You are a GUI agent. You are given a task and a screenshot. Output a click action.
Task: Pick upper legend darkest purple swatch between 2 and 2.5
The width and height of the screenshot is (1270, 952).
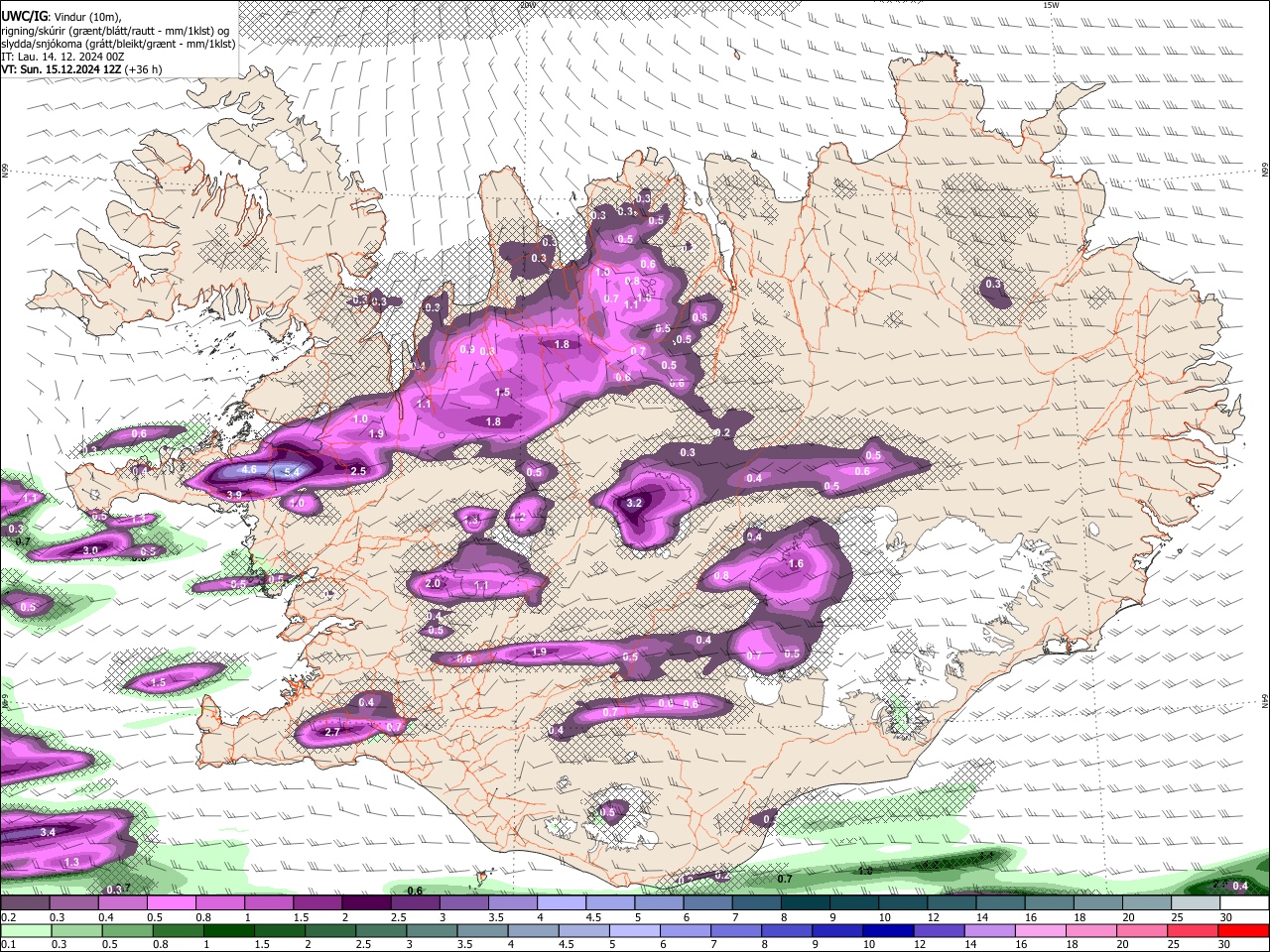pyautogui.click(x=366, y=903)
